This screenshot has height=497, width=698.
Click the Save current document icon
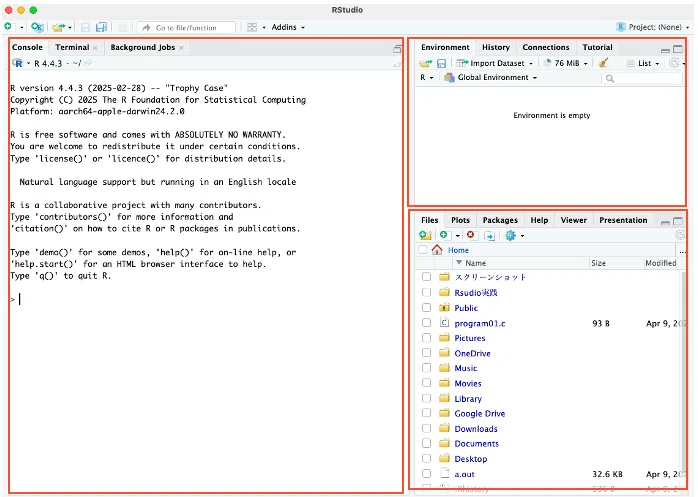pos(85,28)
